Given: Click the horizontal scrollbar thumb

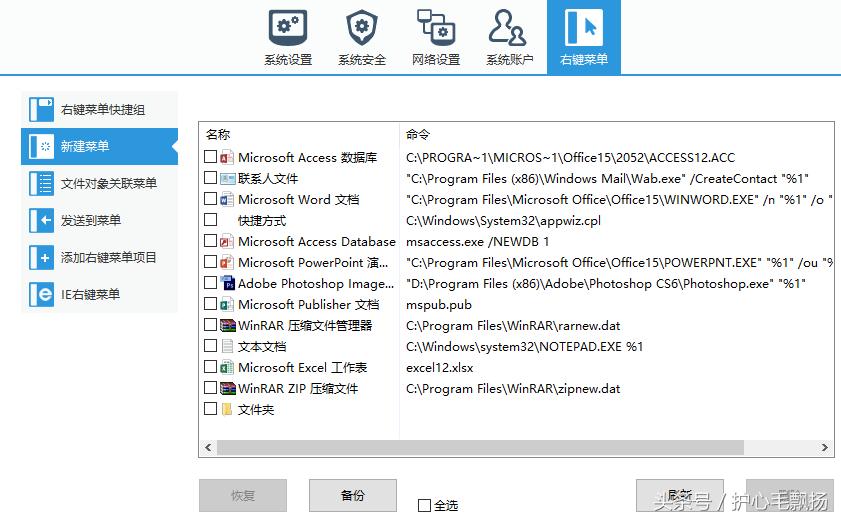Looking at the screenshot, I should click(x=480, y=447).
